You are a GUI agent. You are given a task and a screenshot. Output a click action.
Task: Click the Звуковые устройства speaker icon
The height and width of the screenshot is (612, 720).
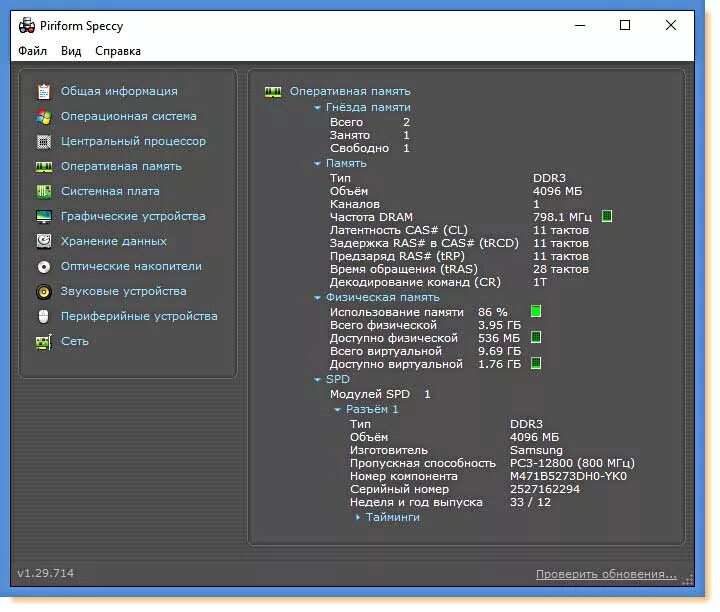tap(44, 292)
